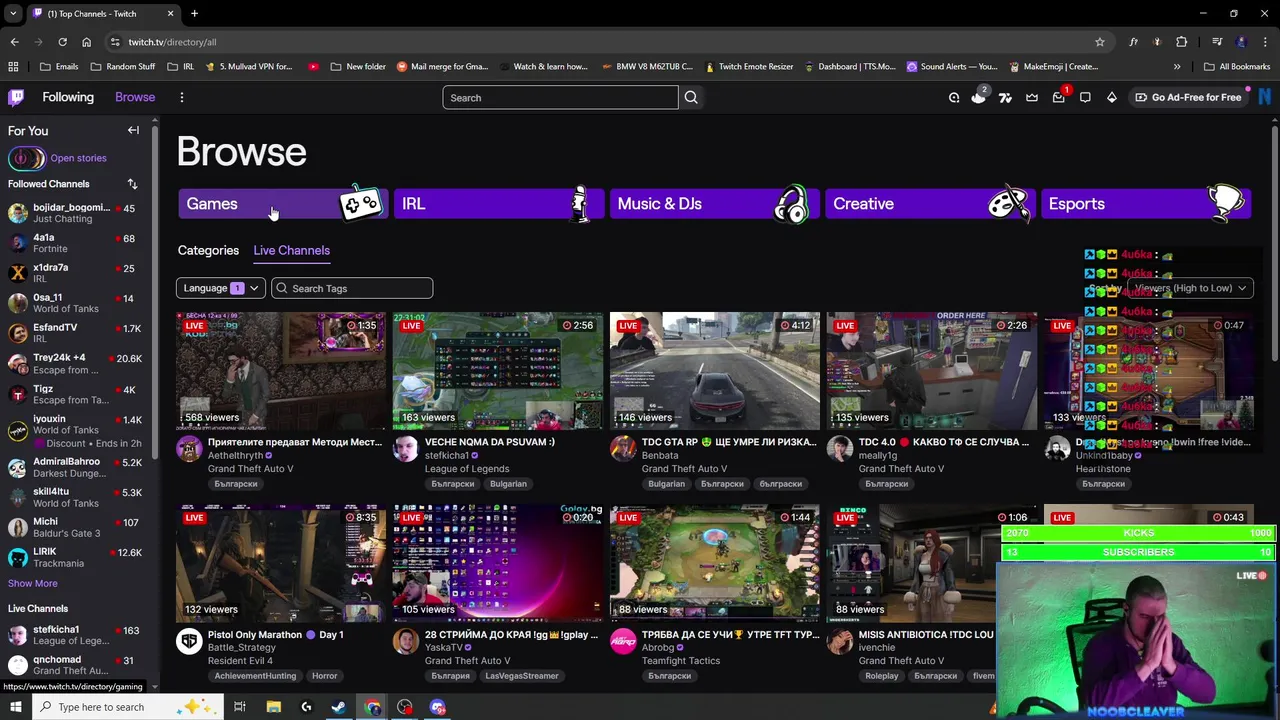This screenshot has height=720, width=1280.
Task: Switch to the Categories tab
Action: tap(208, 250)
